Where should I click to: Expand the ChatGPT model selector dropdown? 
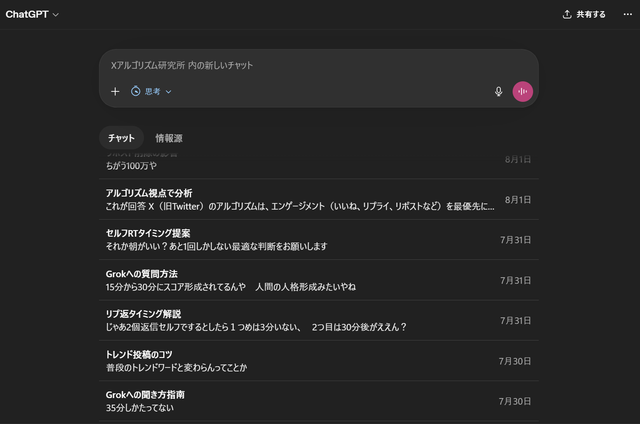tap(32, 15)
